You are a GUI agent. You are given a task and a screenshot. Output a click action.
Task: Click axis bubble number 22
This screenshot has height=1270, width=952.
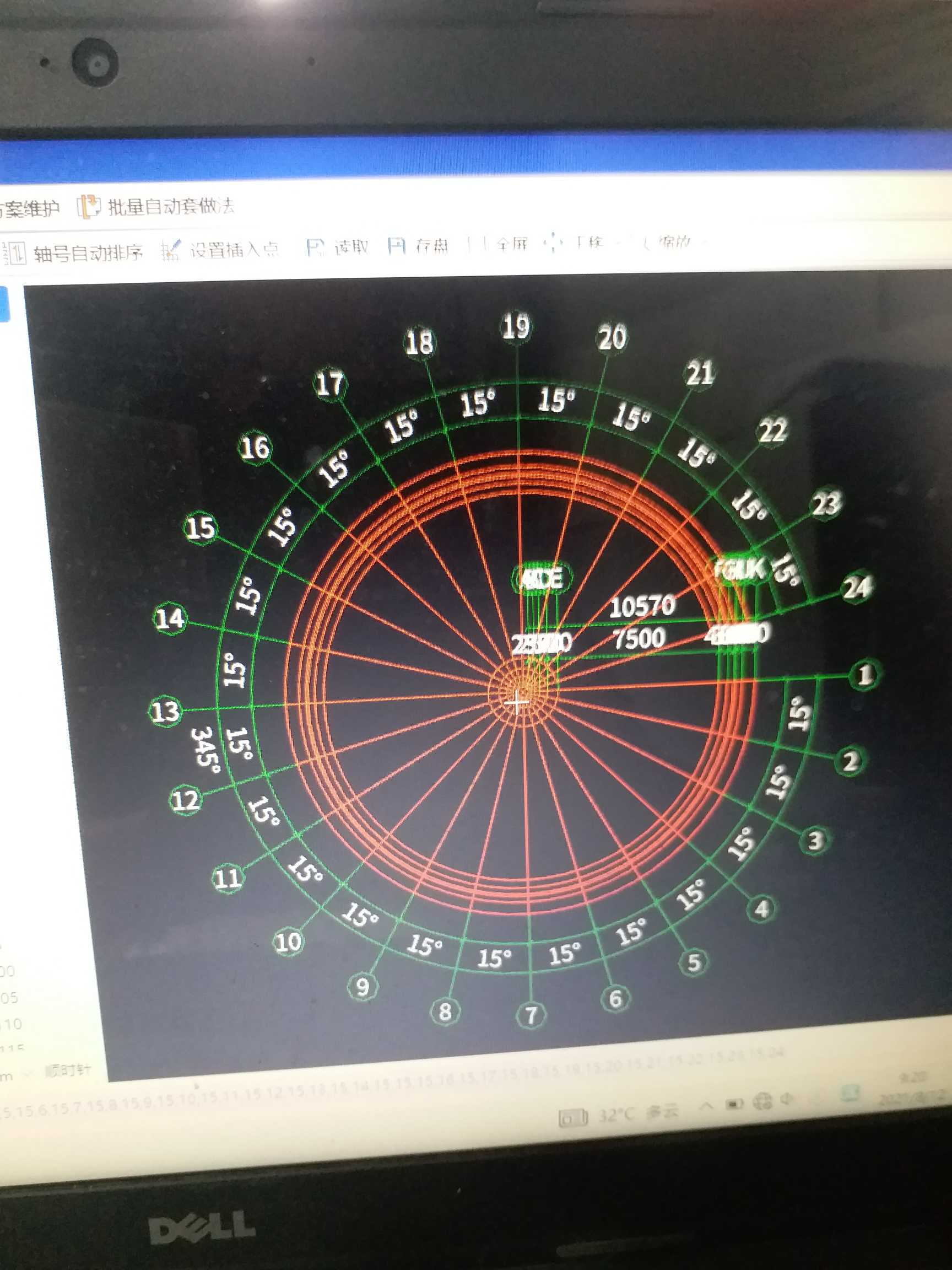pos(772,430)
